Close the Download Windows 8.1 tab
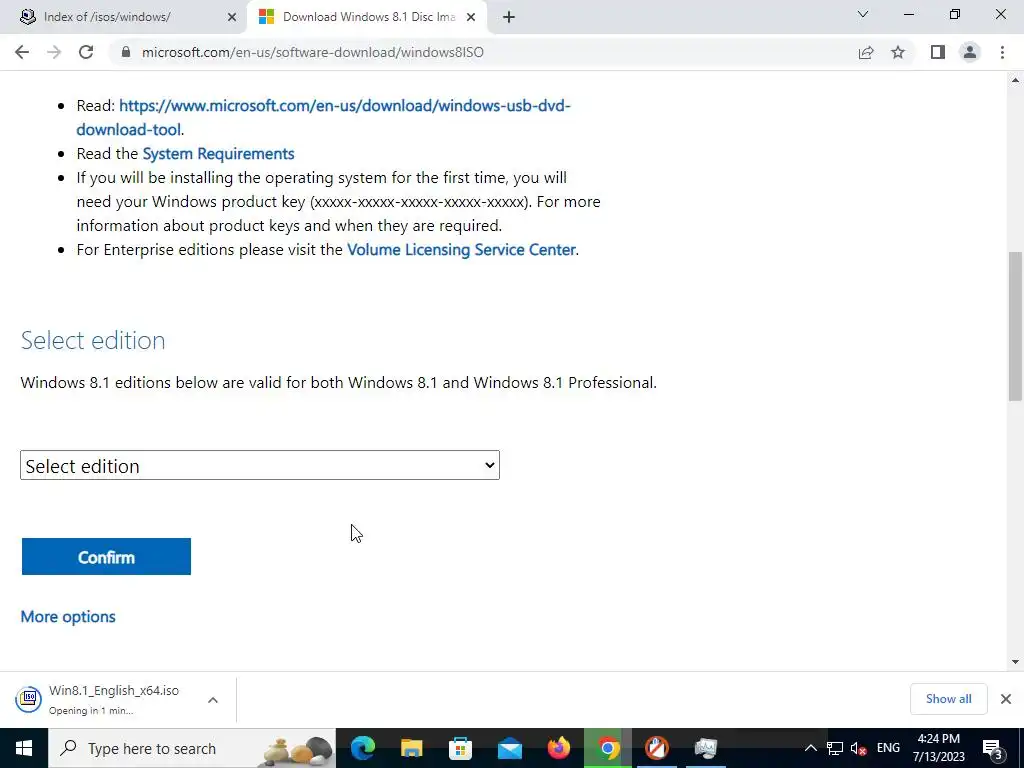This screenshot has height=768, width=1024. pyautogui.click(x=471, y=17)
